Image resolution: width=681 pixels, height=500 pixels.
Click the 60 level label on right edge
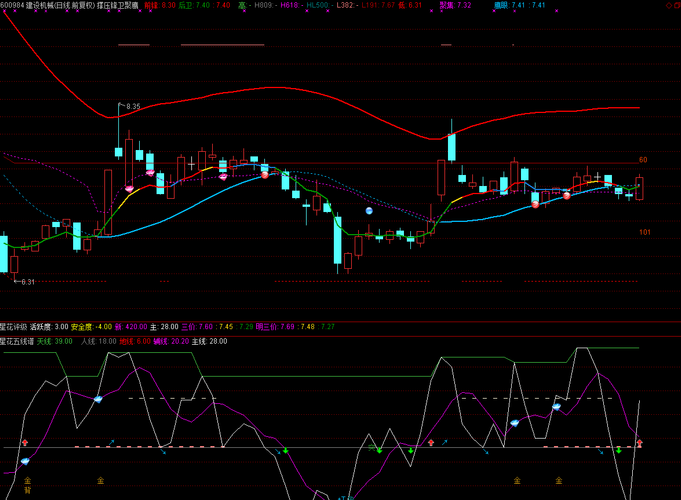pos(643,160)
